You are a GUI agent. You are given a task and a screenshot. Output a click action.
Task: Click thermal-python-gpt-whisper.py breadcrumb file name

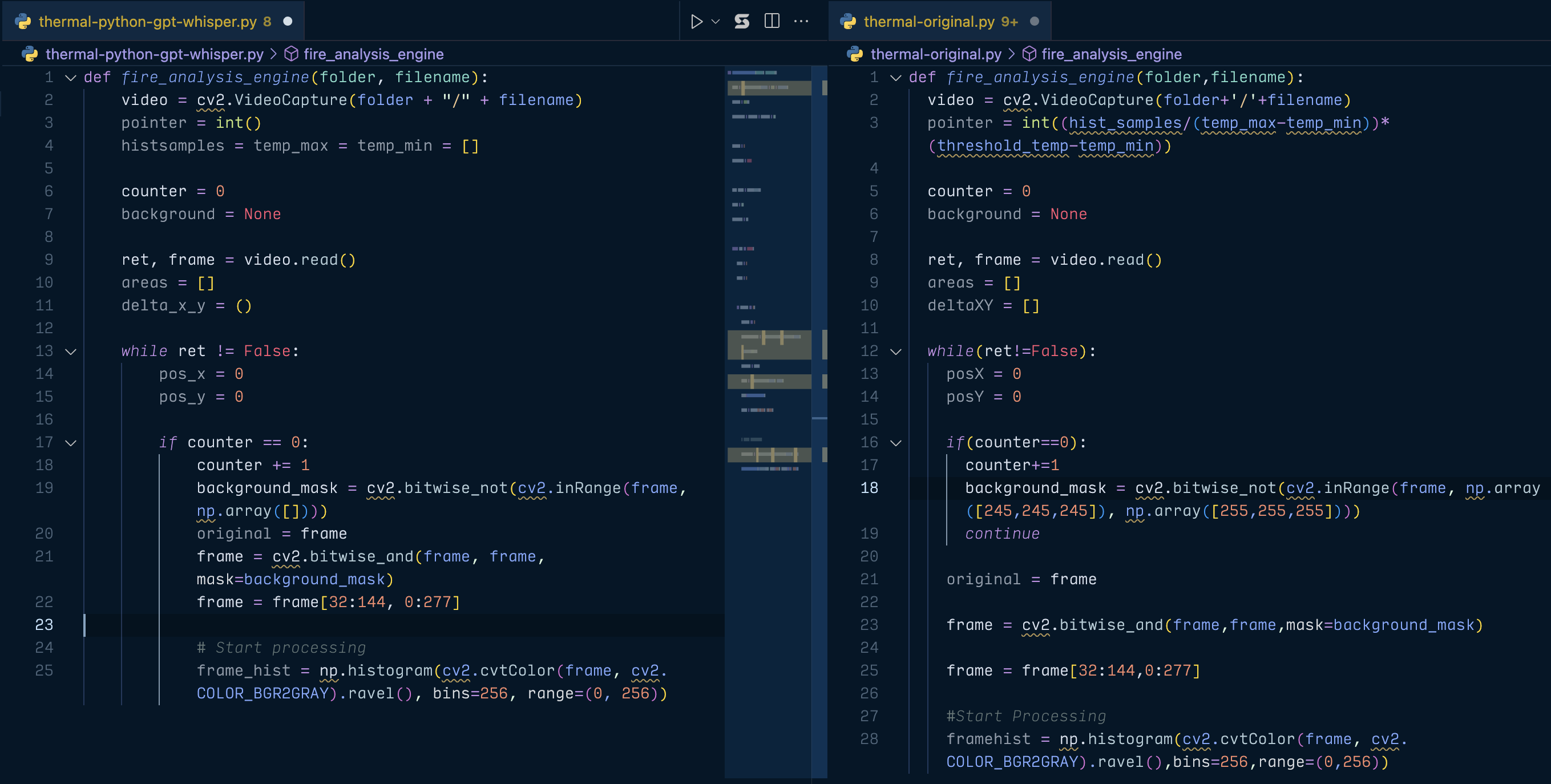[x=154, y=54]
